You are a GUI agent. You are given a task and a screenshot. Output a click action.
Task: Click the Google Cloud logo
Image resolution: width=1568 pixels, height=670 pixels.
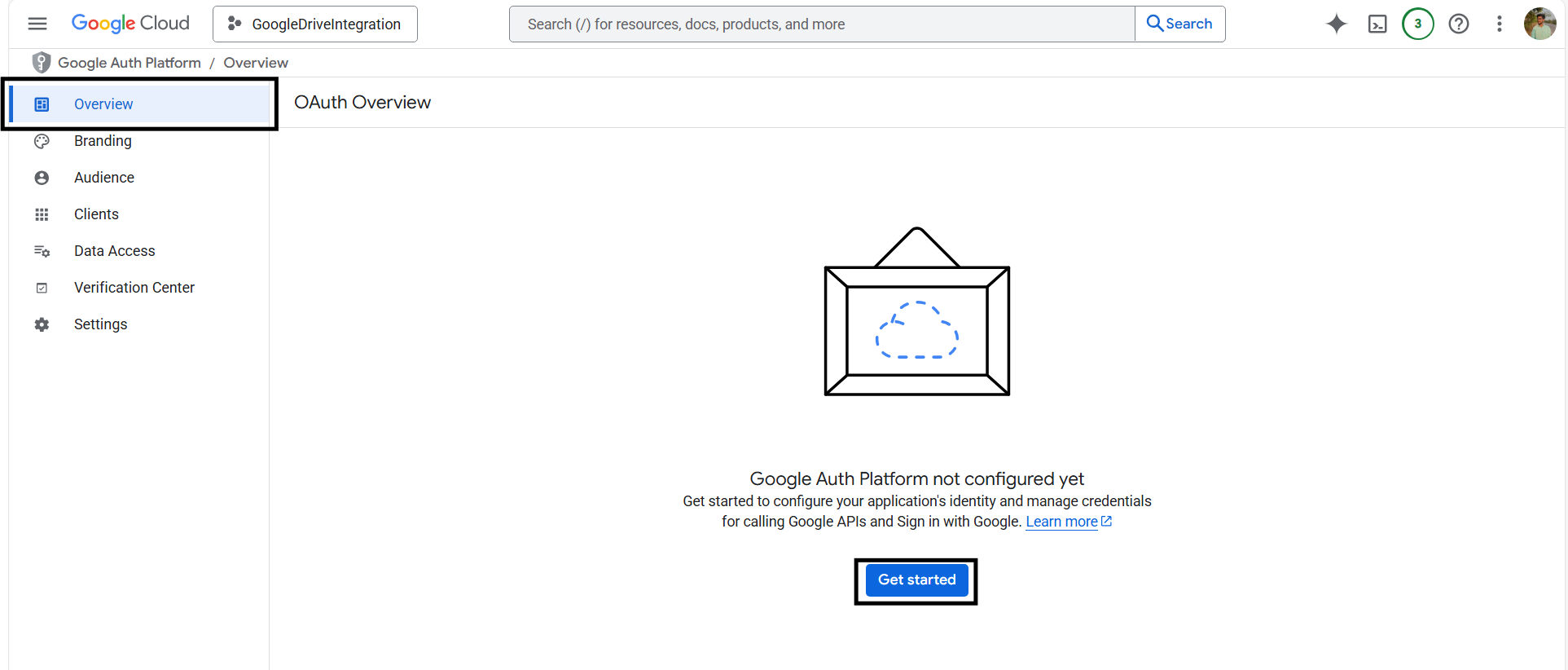(x=130, y=24)
